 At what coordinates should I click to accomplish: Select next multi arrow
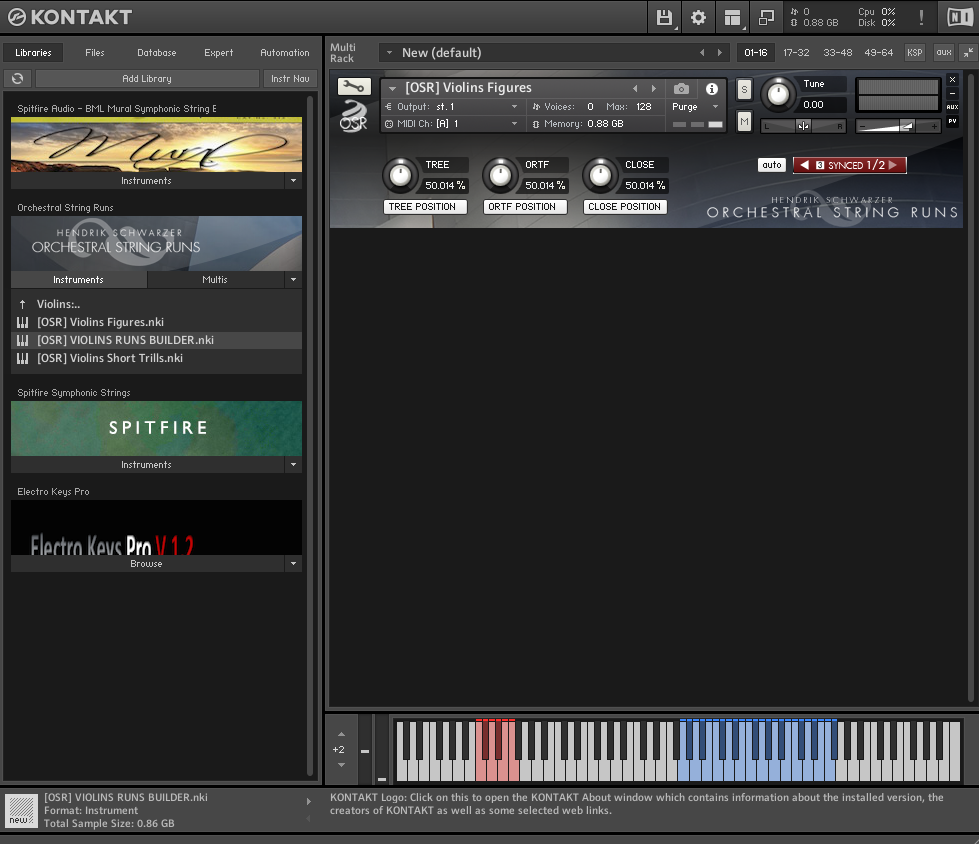click(719, 52)
